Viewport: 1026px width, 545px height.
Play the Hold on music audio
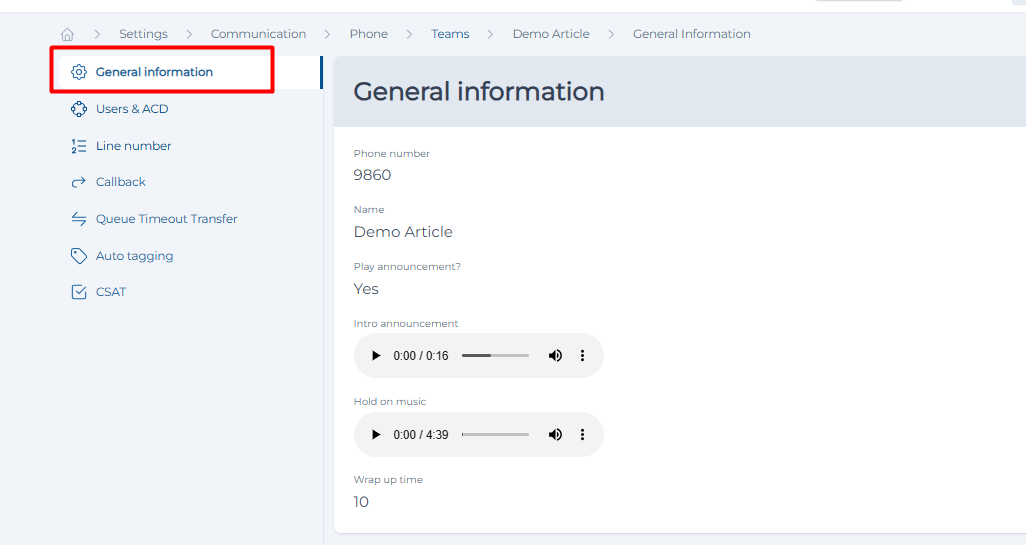click(x=376, y=435)
